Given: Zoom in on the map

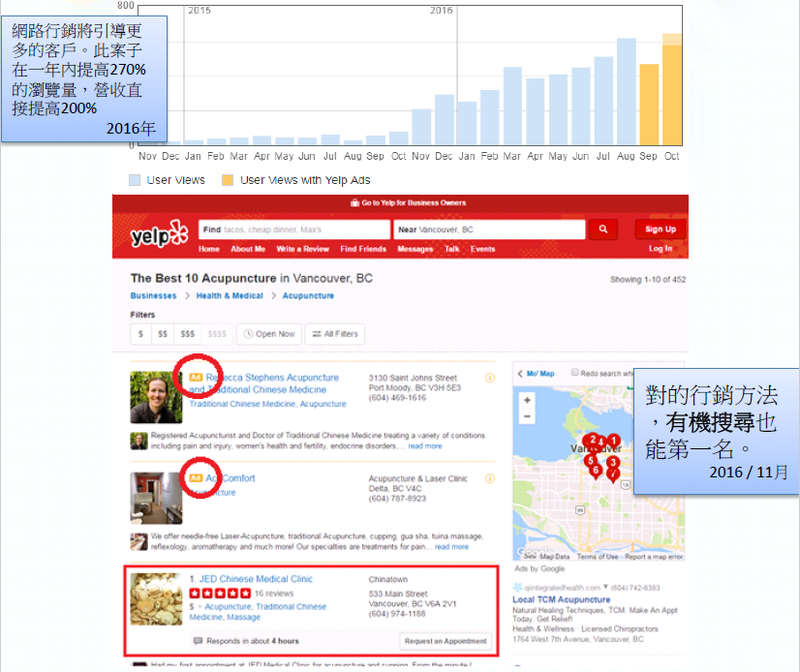Looking at the screenshot, I should (527, 400).
